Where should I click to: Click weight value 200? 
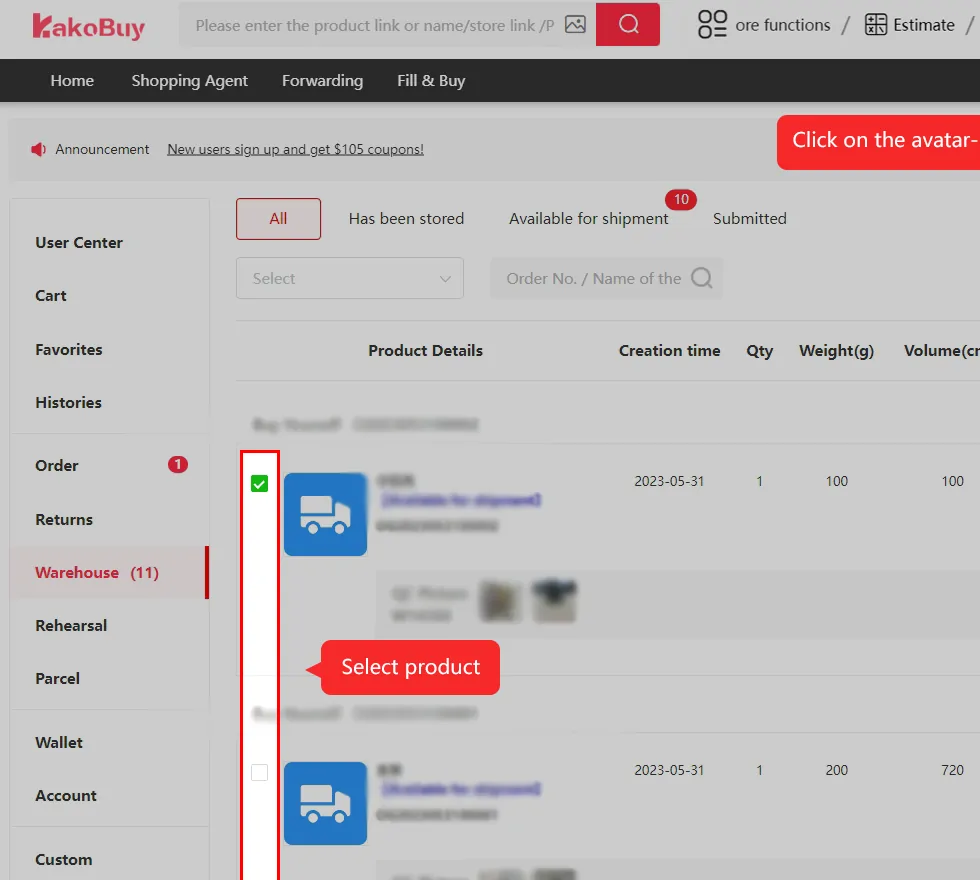pyautogui.click(x=836, y=770)
